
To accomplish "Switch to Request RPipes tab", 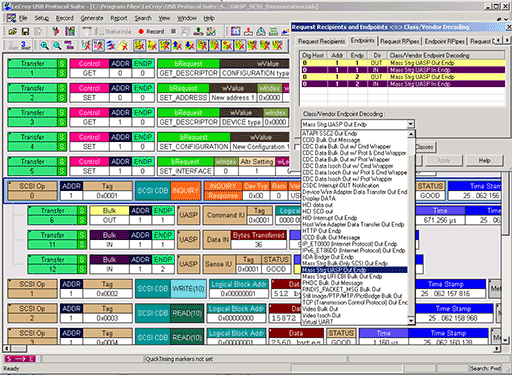I will click(400, 41).
